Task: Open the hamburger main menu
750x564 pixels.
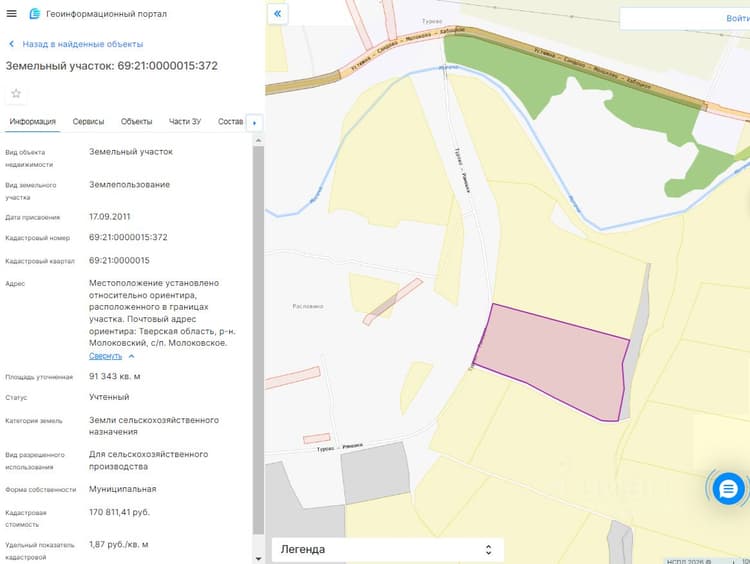Action: [x=11, y=14]
